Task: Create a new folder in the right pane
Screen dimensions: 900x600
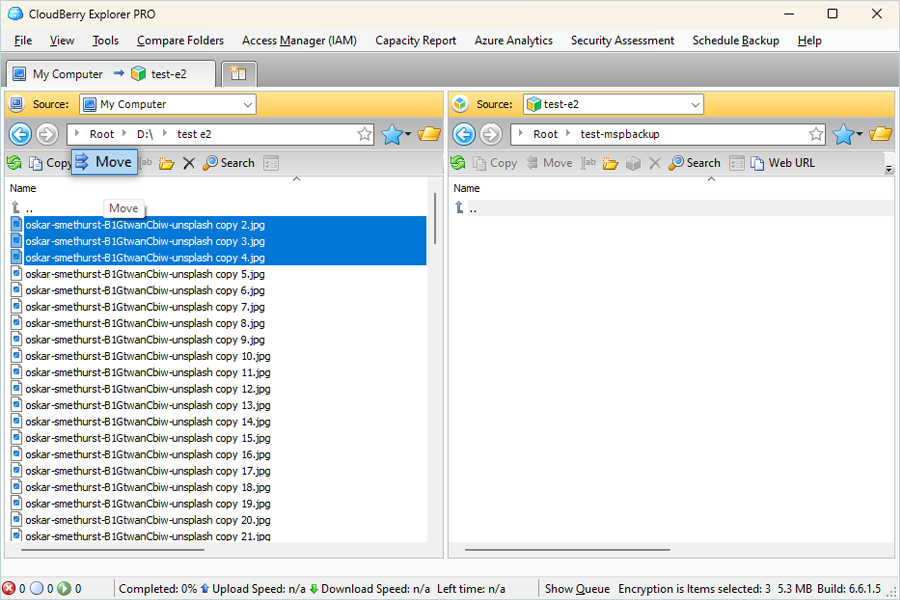Action: 610,163
